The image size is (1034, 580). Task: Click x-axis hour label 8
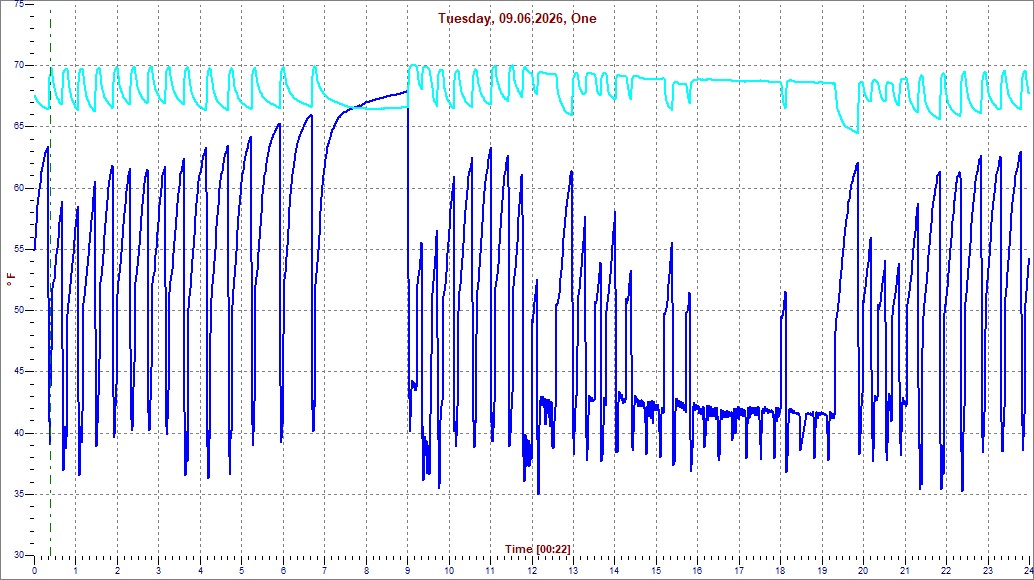[366, 571]
